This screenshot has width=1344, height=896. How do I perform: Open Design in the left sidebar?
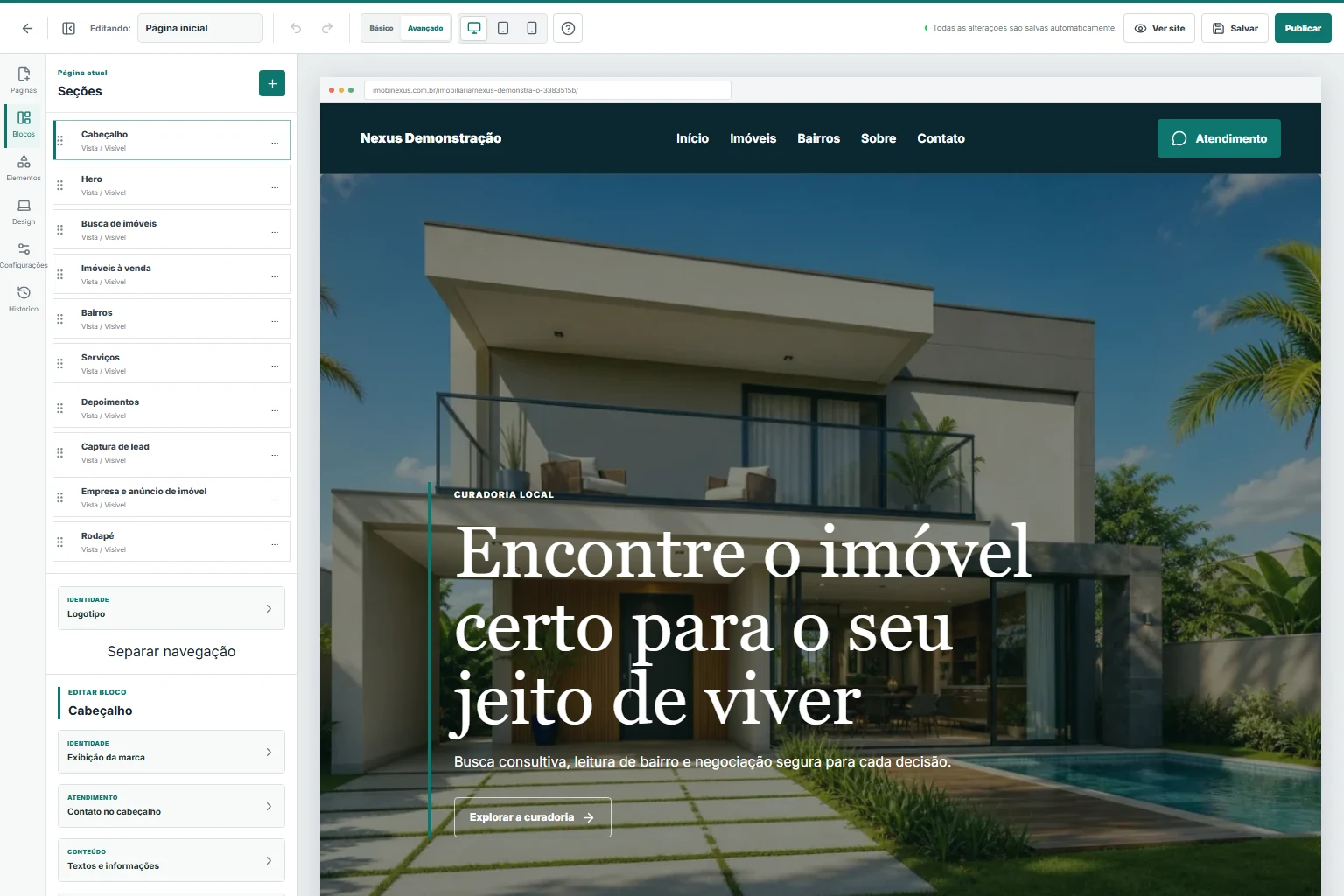pos(24,211)
